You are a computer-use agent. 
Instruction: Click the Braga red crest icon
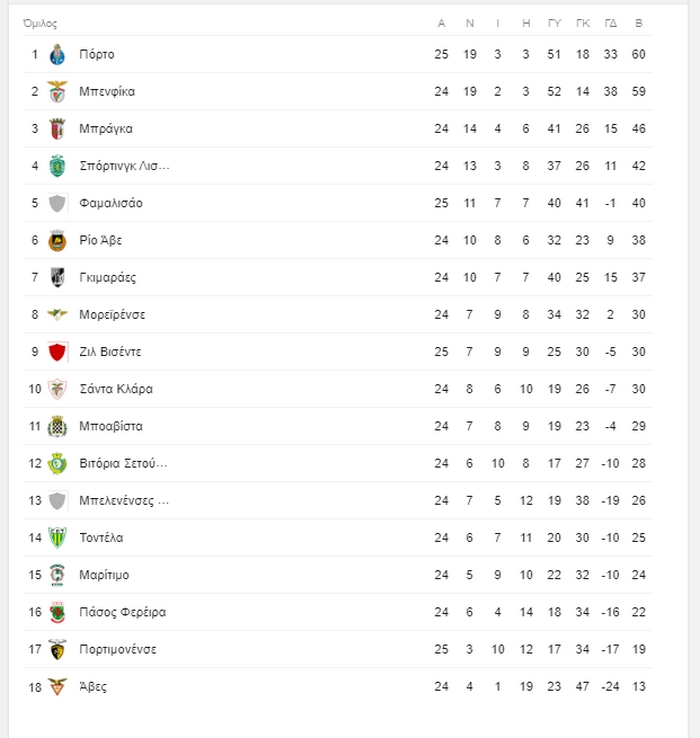(x=57, y=129)
